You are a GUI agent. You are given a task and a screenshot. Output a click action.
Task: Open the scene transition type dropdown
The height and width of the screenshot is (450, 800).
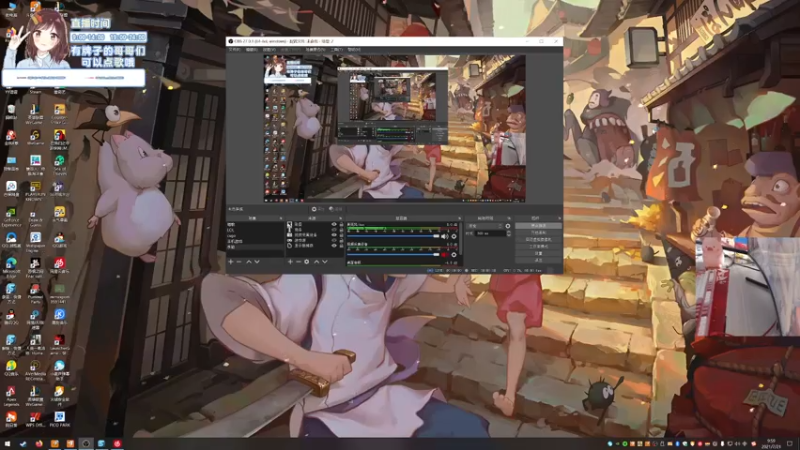tap(485, 226)
